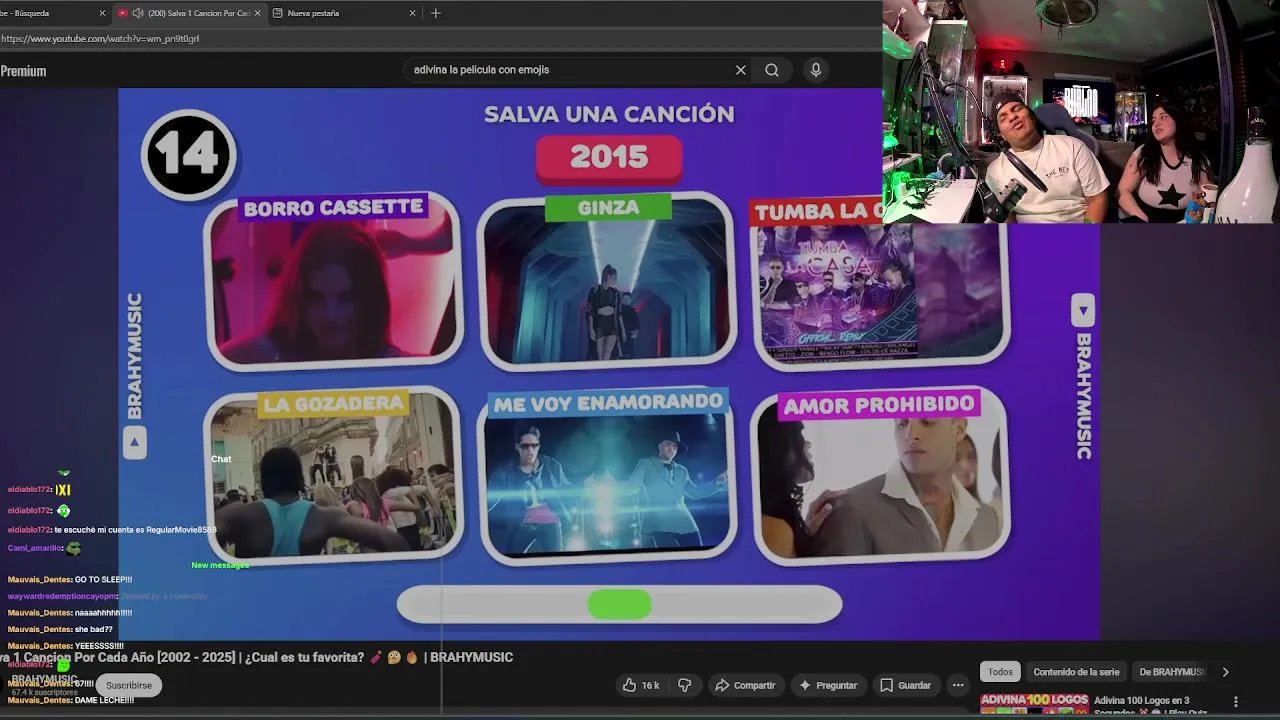Click the up arrow below the left BRAHYMUSIC label

coord(135,442)
